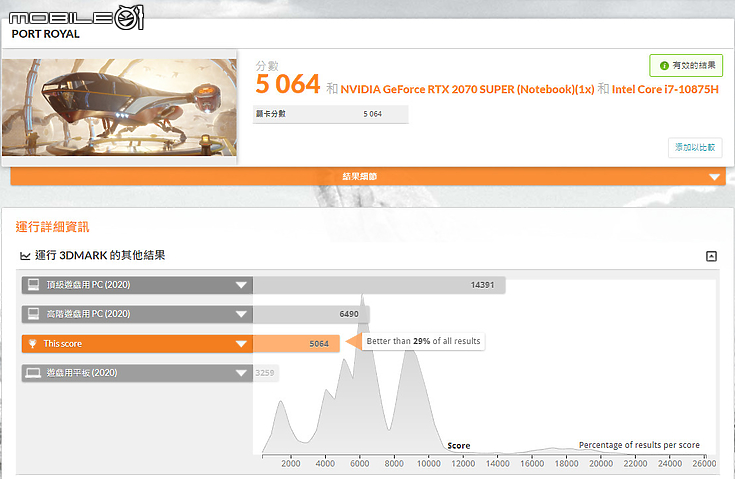Click the 3259 score value
Viewport: 735px width, 479px height.
coord(265,373)
